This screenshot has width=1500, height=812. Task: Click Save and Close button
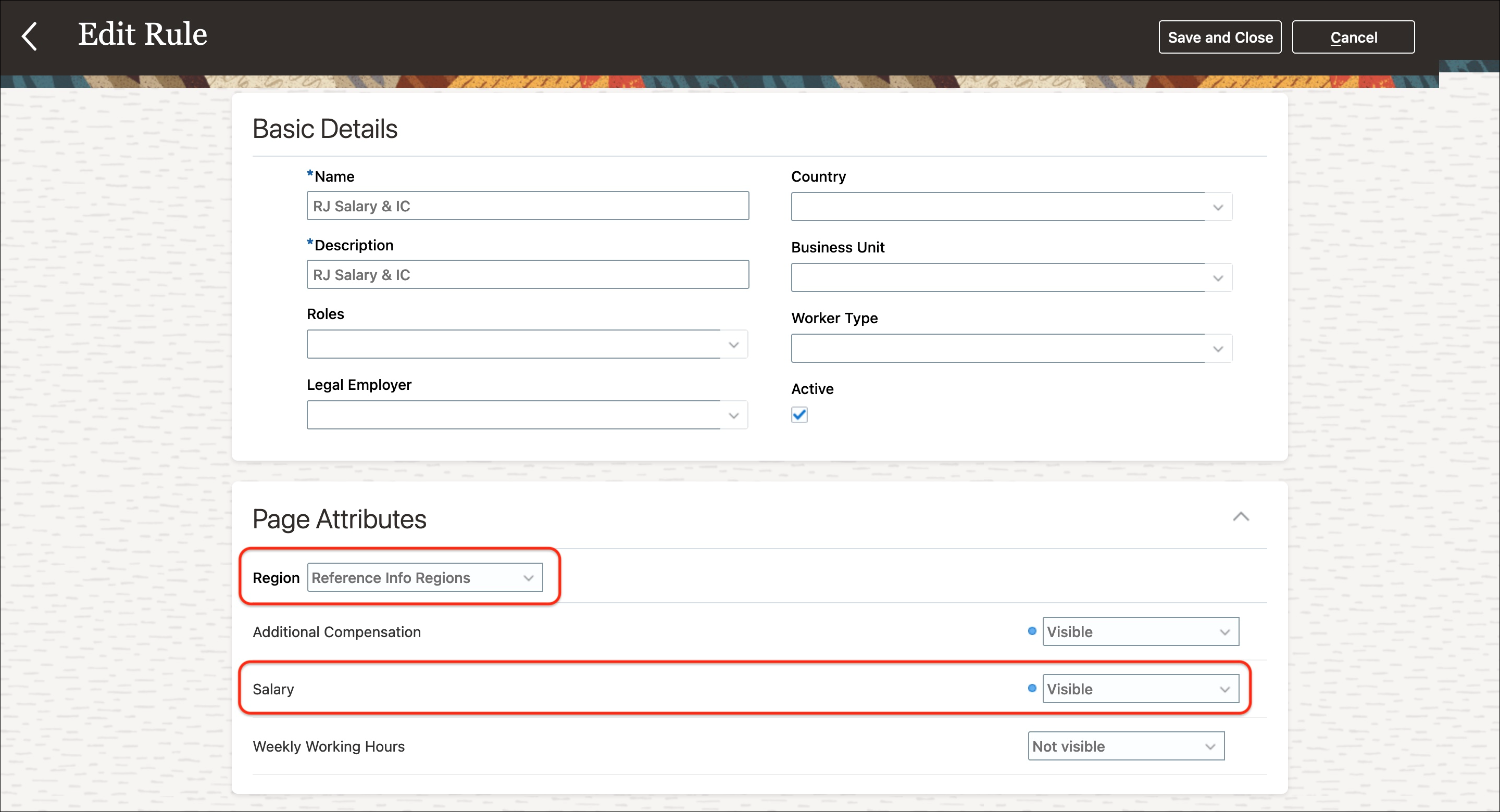pyautogui.click(x=1219, y=37)
